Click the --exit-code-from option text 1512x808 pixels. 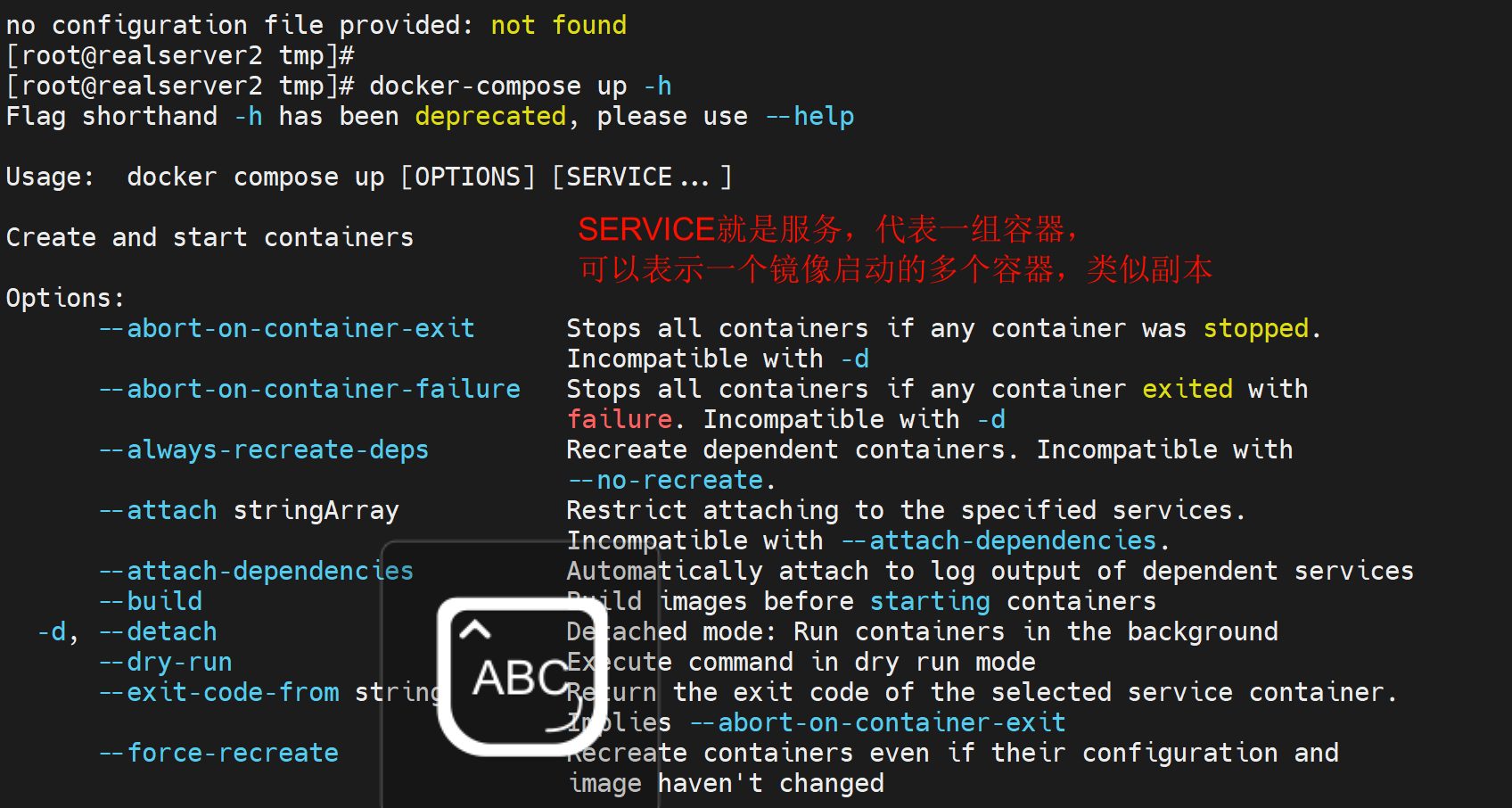pos(218,692)
